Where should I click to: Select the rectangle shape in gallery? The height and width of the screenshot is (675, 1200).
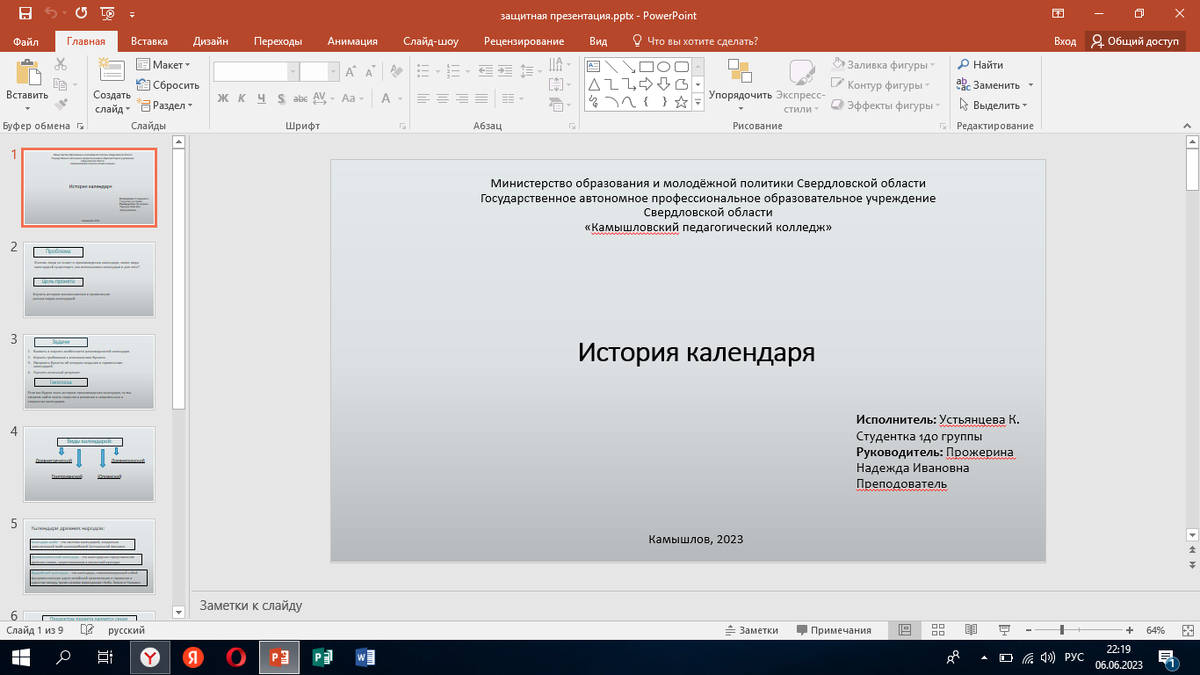[x=647, y=66]
